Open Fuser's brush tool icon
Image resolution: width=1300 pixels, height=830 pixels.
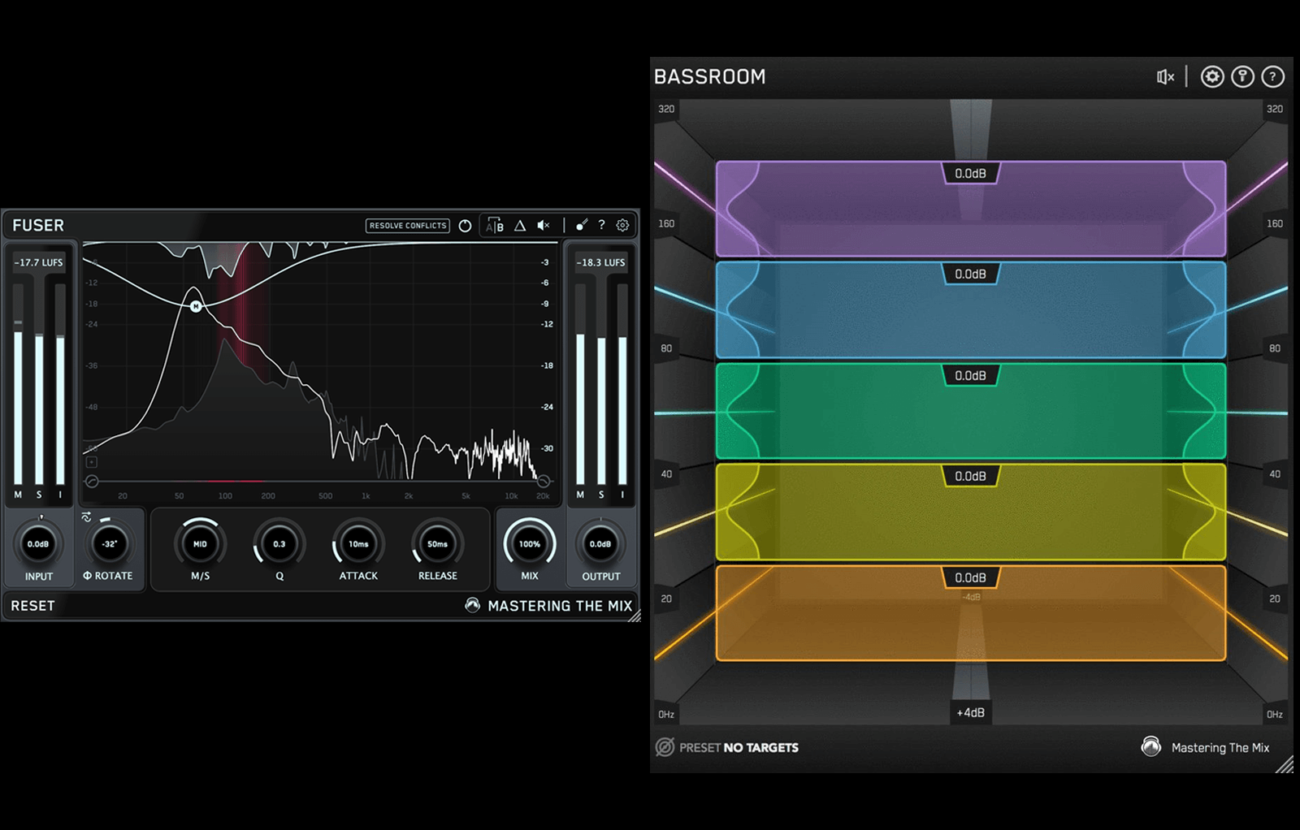581,226
